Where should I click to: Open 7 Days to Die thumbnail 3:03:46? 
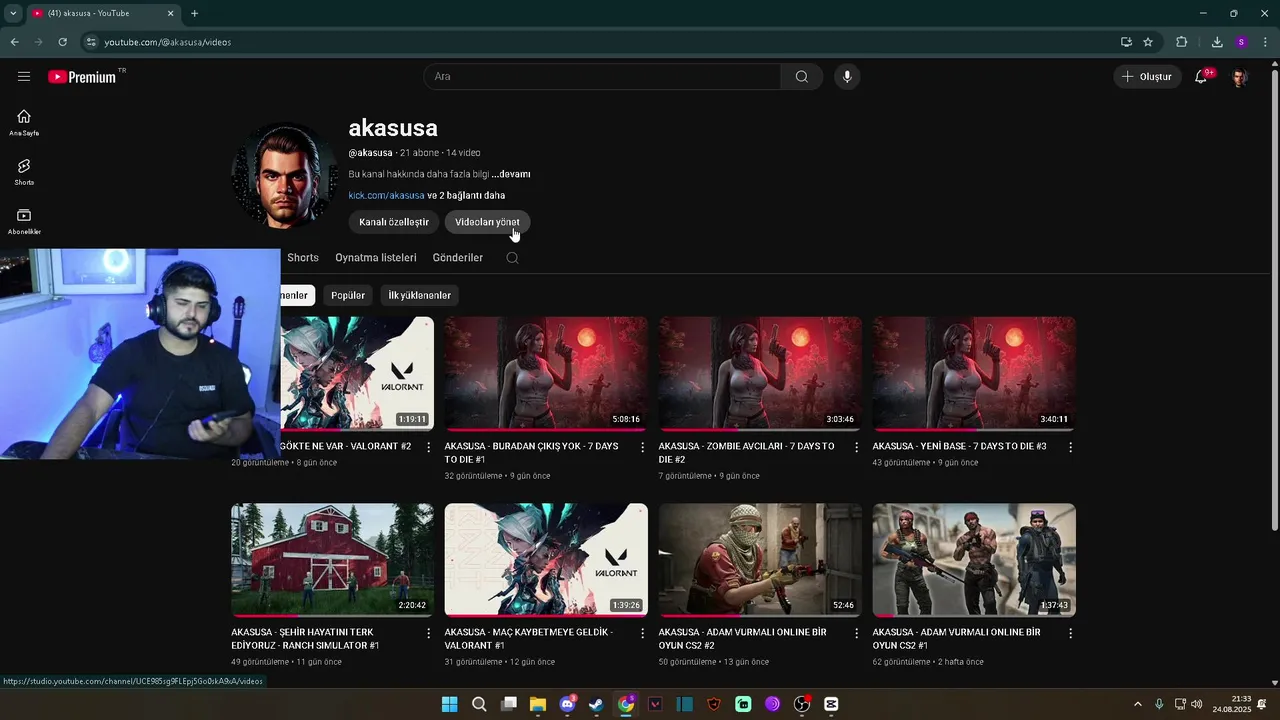pyautogui.click(x=760, y=374)
